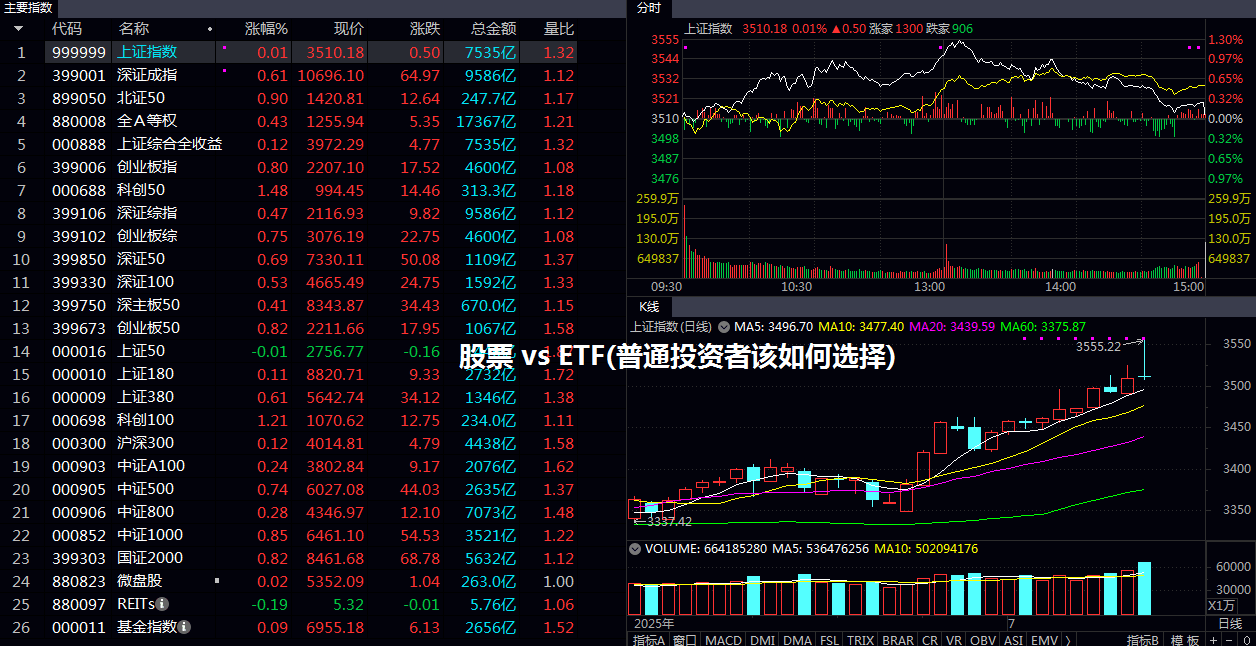Expand more indicators arrow after EMV

[1068, 640]
